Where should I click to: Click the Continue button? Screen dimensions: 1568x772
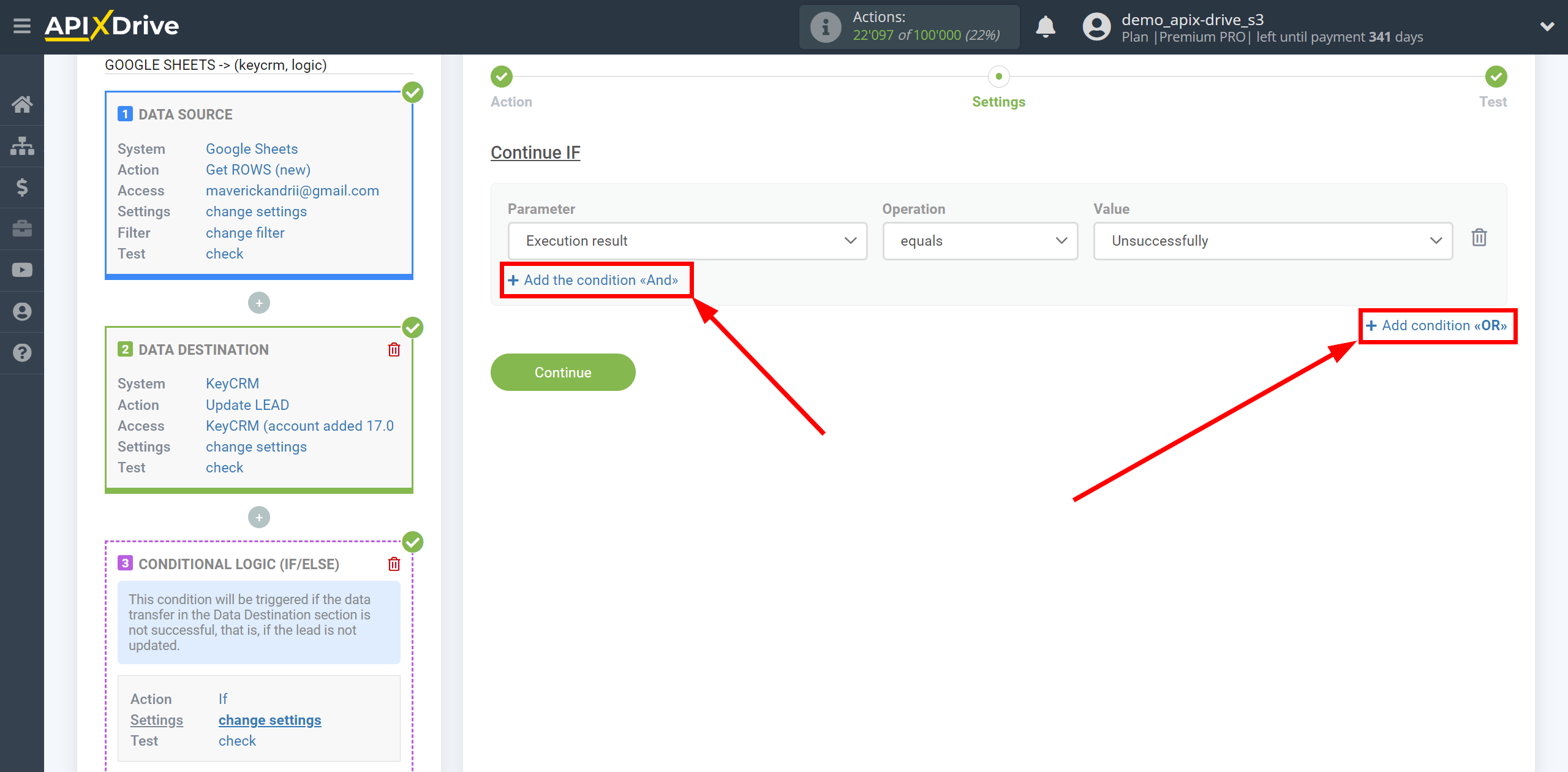tap(563, 372)
